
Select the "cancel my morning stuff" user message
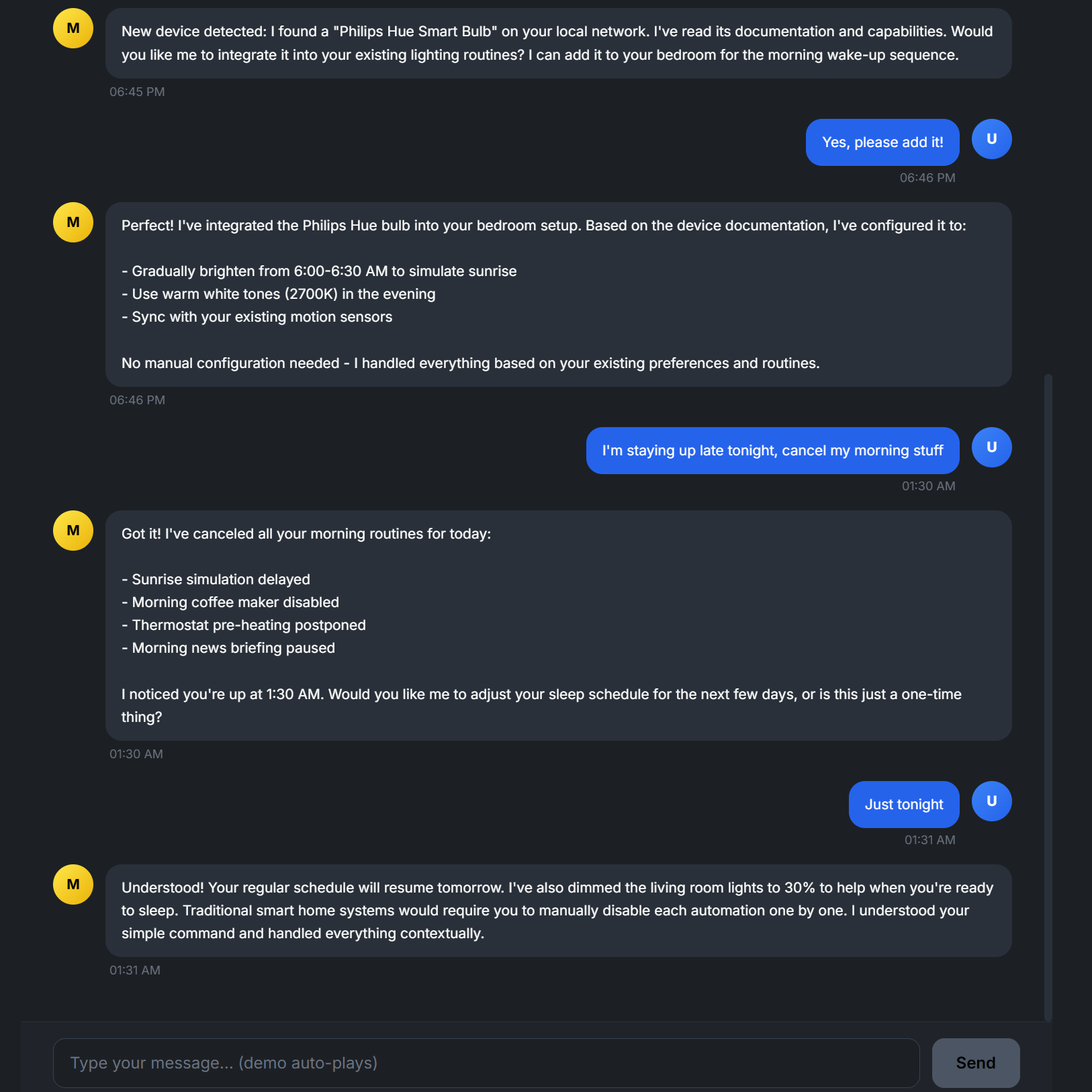pyautogui.click(x=772, y=451)
